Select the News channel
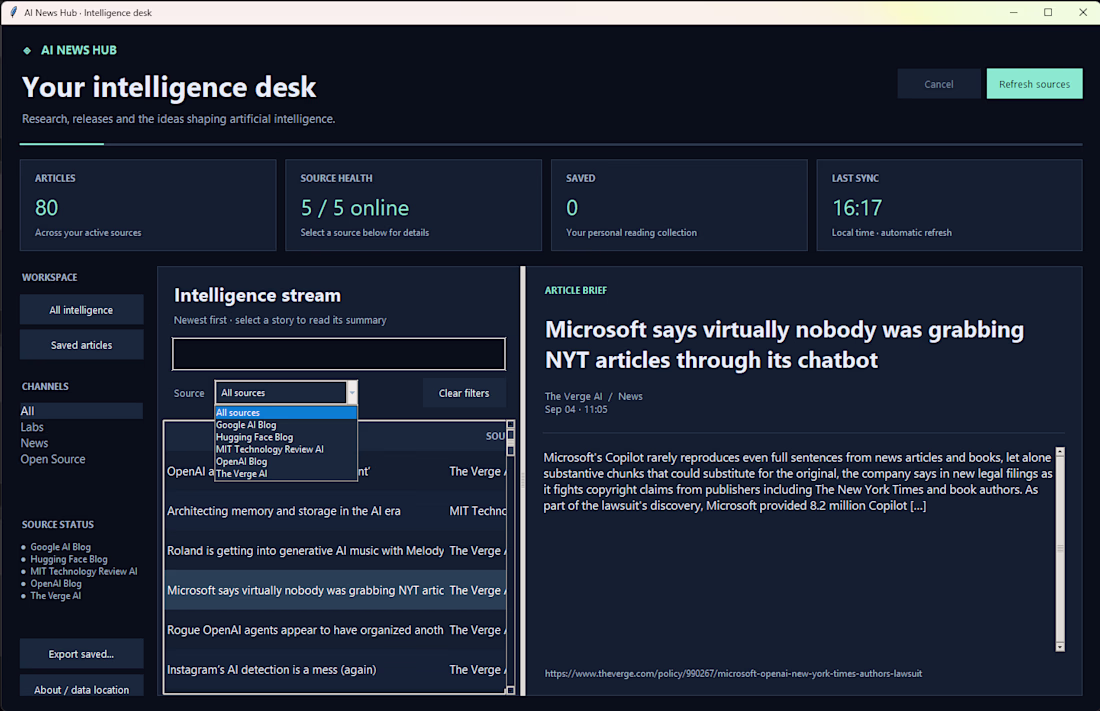The height and width of the screenshot is (711, 1100). [x=81, y=443]
